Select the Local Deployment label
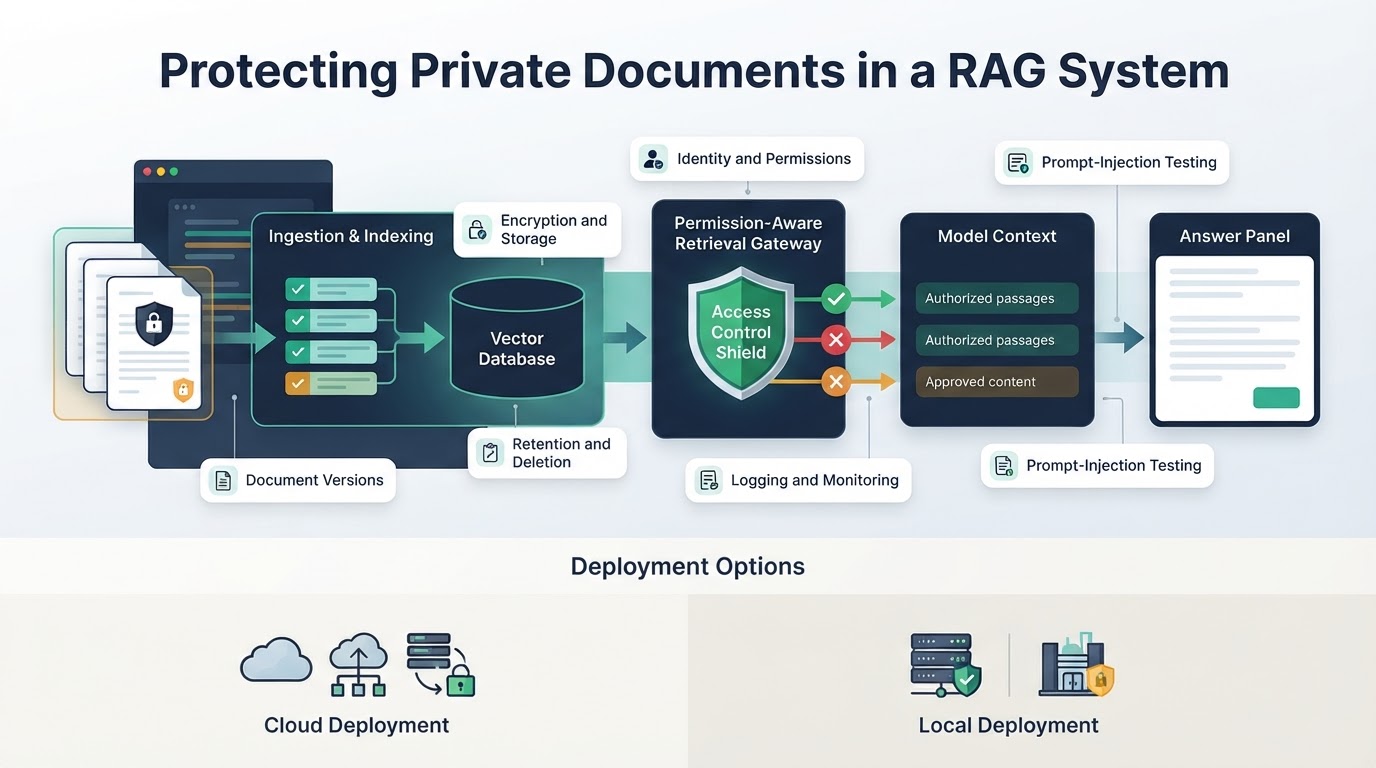The height and width of the screenshot is (768, 1376). [1009, 725]
